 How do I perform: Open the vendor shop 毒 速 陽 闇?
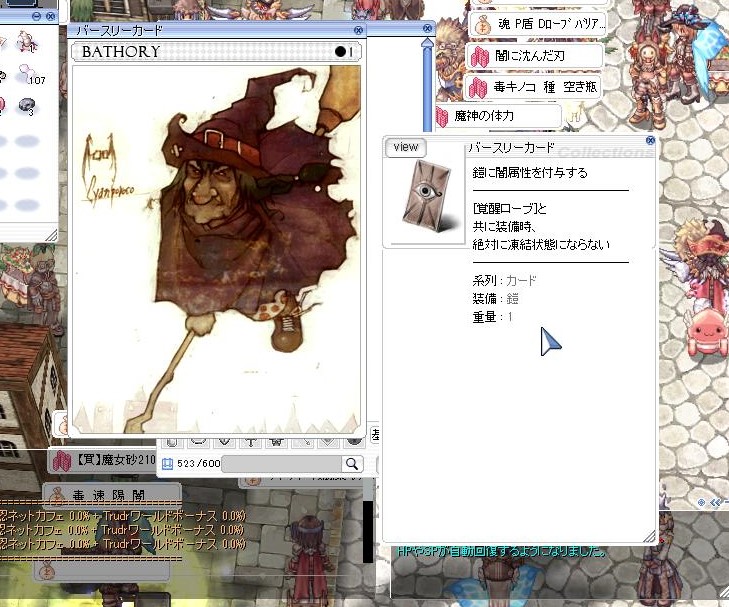112,495
